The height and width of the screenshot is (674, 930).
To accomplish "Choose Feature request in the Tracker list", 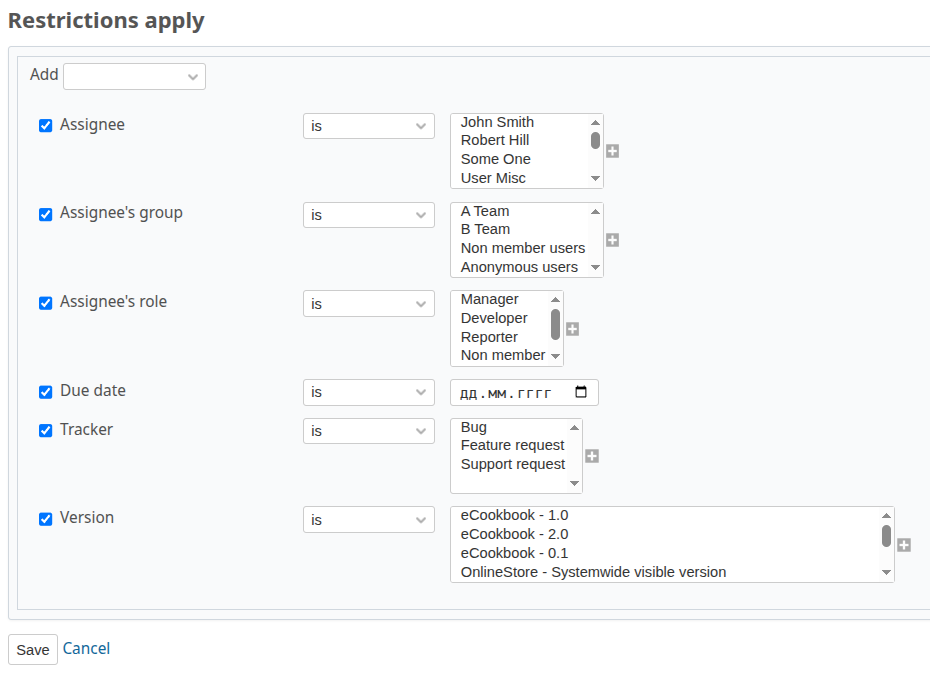I will click(x=512, y=445).
